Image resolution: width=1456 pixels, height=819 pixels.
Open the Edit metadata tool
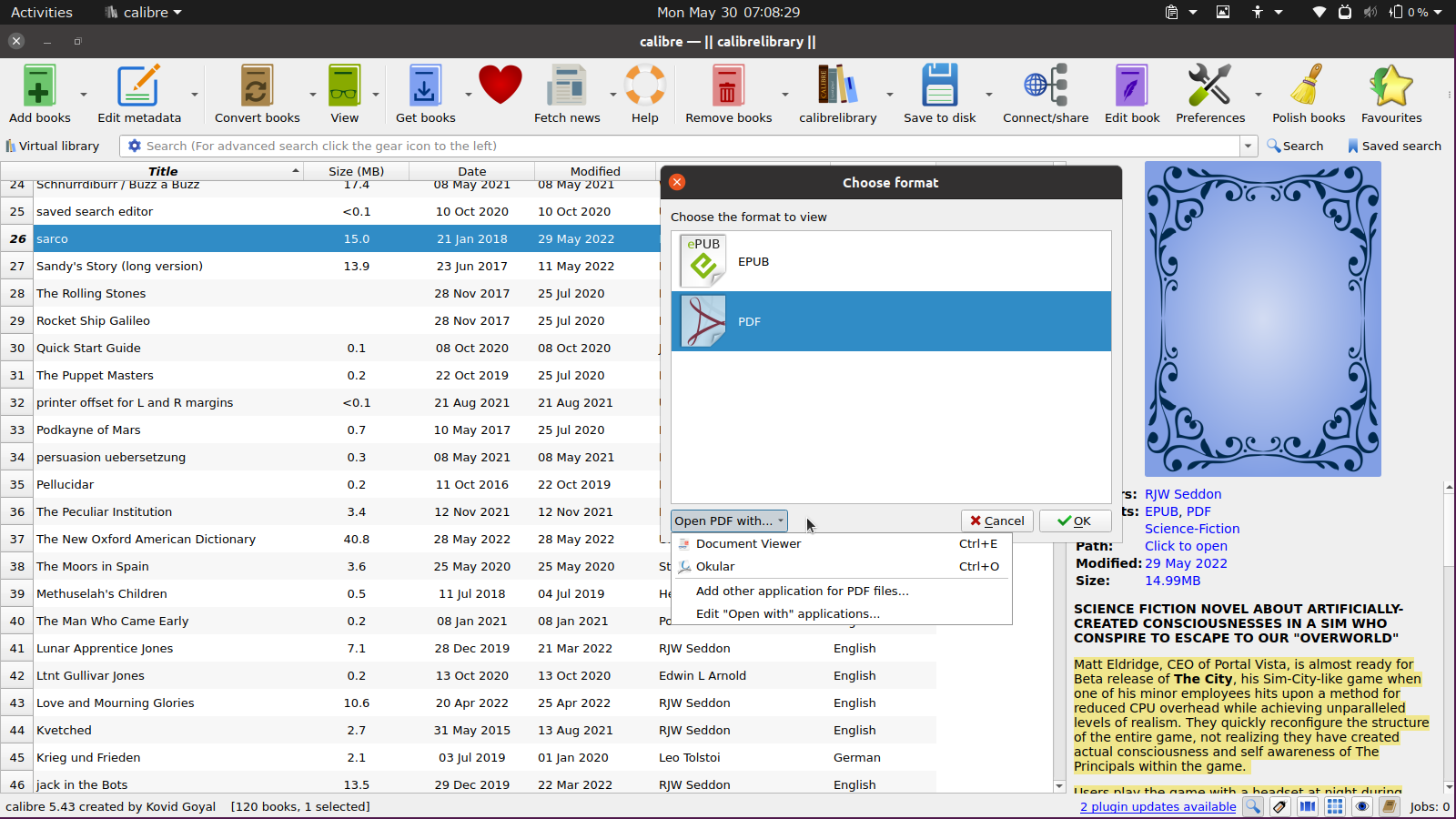138,86
